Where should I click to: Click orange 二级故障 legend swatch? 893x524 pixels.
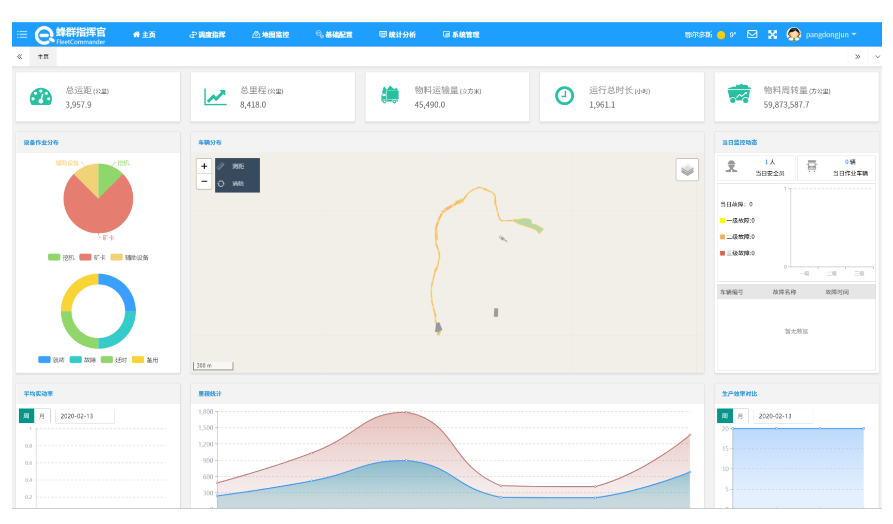[722, 236]
